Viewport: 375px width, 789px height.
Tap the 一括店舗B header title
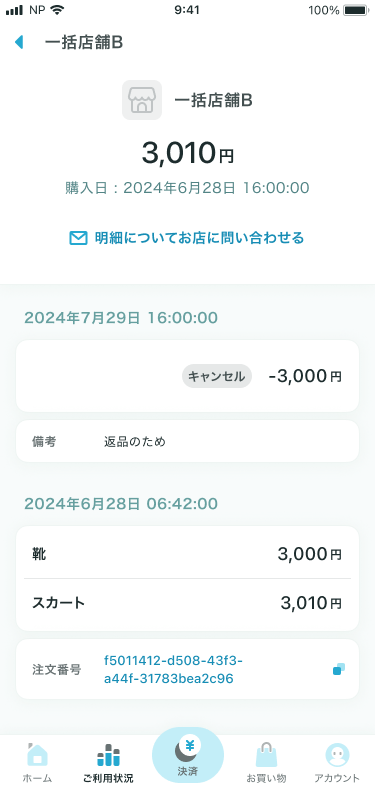(x=84, y=43)
